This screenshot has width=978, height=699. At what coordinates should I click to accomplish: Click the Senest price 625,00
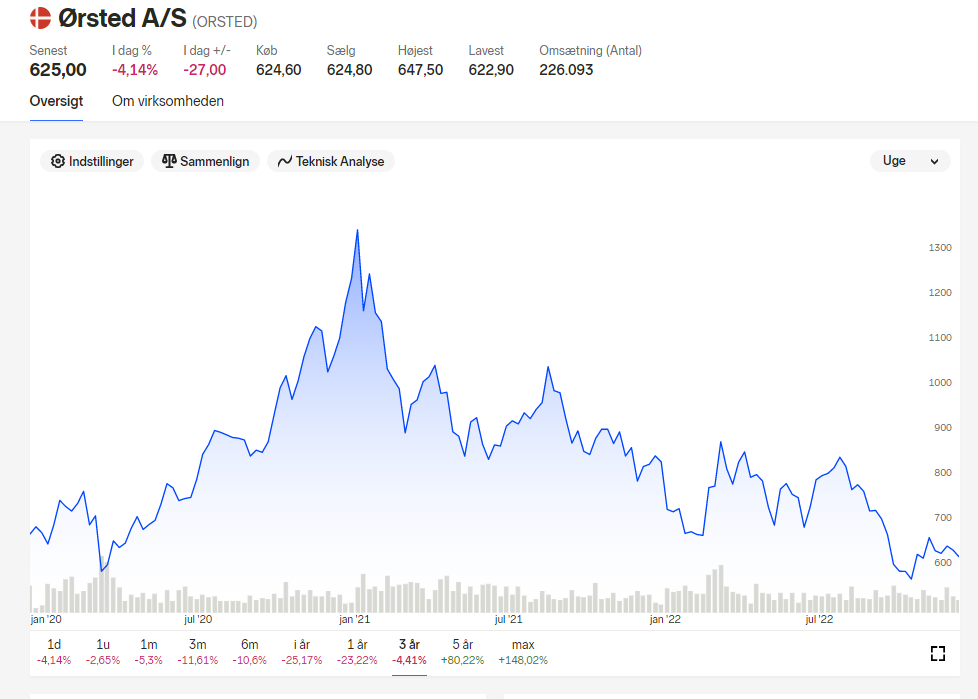58,70
